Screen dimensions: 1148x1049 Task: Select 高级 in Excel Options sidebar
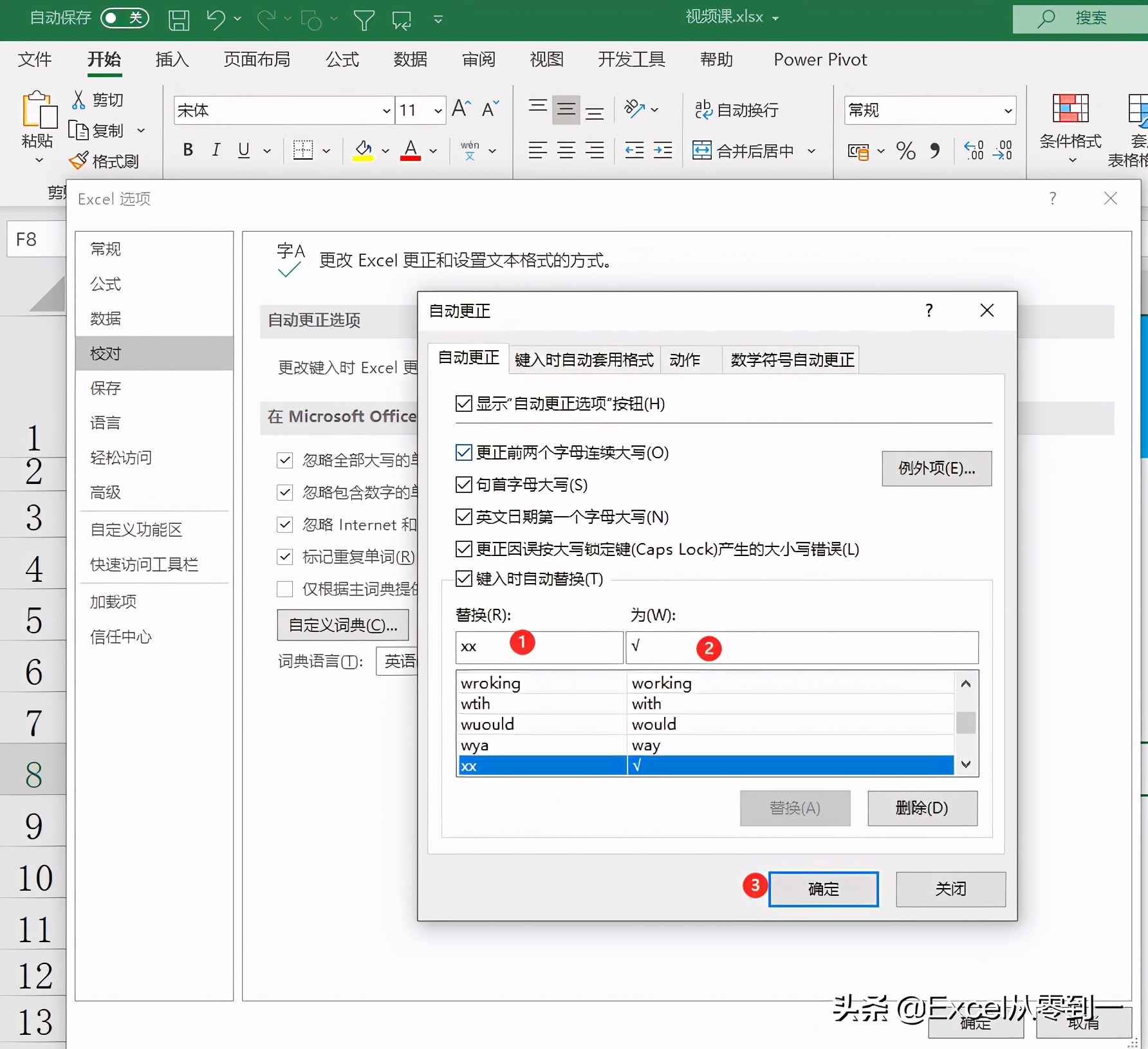click(153, 492)
